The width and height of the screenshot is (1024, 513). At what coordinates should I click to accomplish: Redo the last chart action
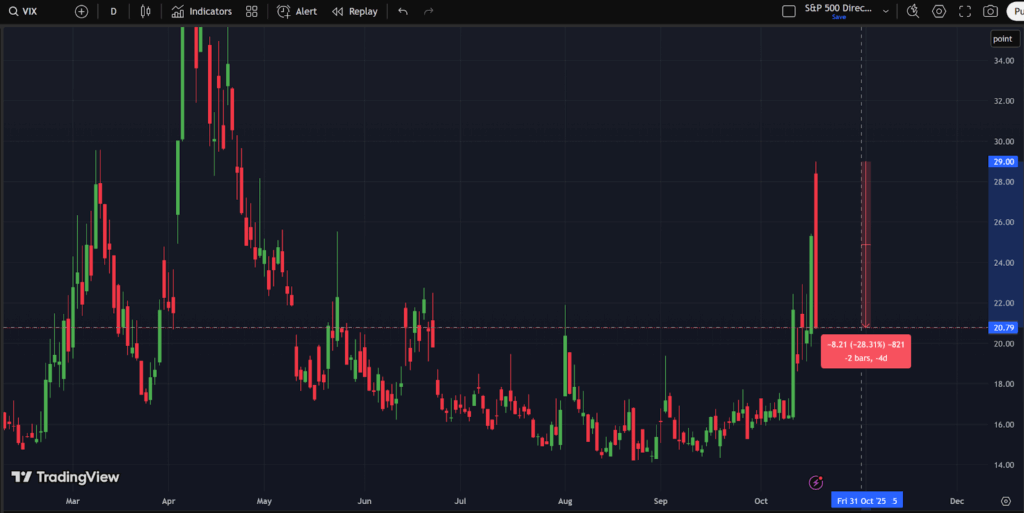pyautogui.click(x=429, y=11)
